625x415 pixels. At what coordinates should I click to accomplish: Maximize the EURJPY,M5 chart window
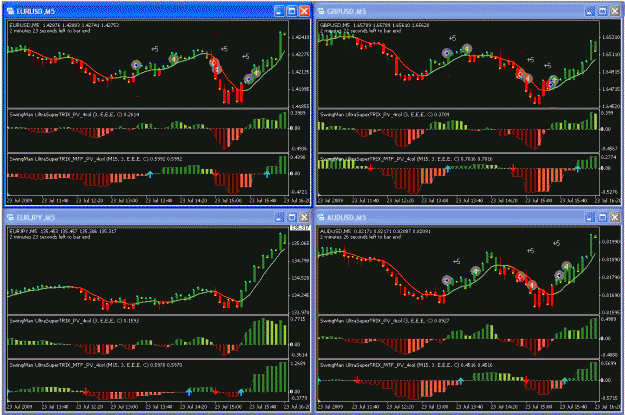[x=292, y=217]
